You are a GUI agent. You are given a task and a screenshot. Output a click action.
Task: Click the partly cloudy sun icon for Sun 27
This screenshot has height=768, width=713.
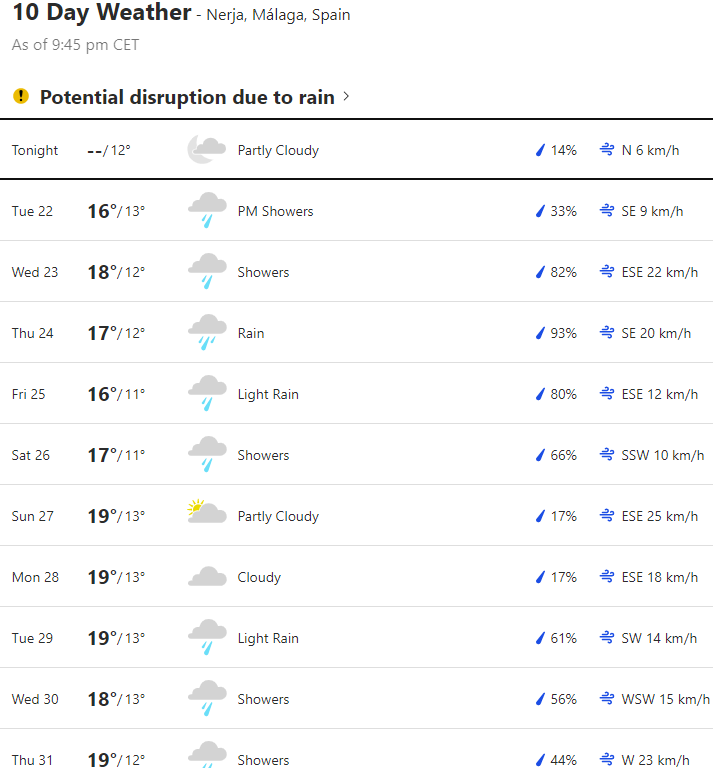tap(206, 515)
